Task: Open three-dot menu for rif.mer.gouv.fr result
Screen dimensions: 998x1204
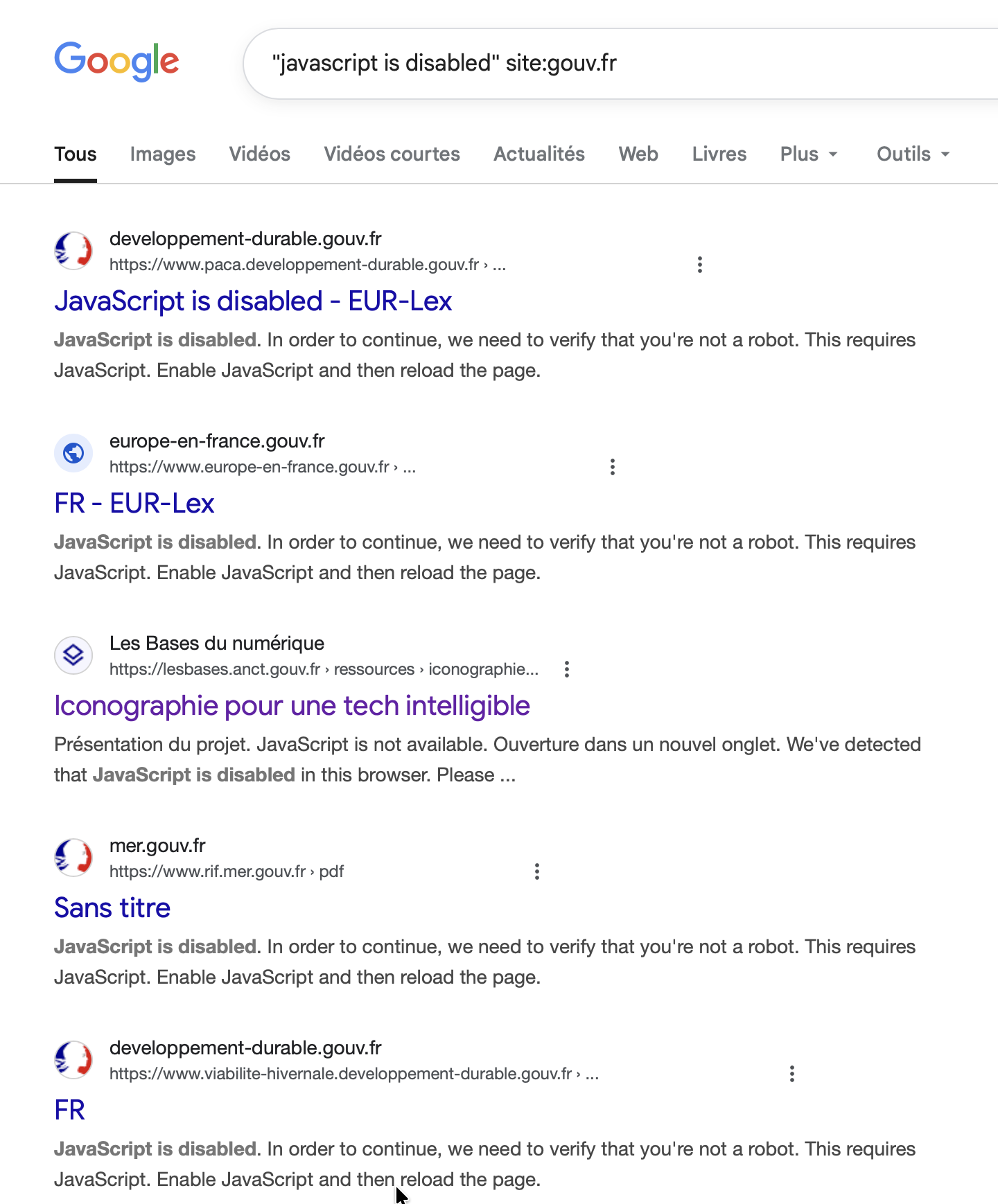Action: click(537, 871)
